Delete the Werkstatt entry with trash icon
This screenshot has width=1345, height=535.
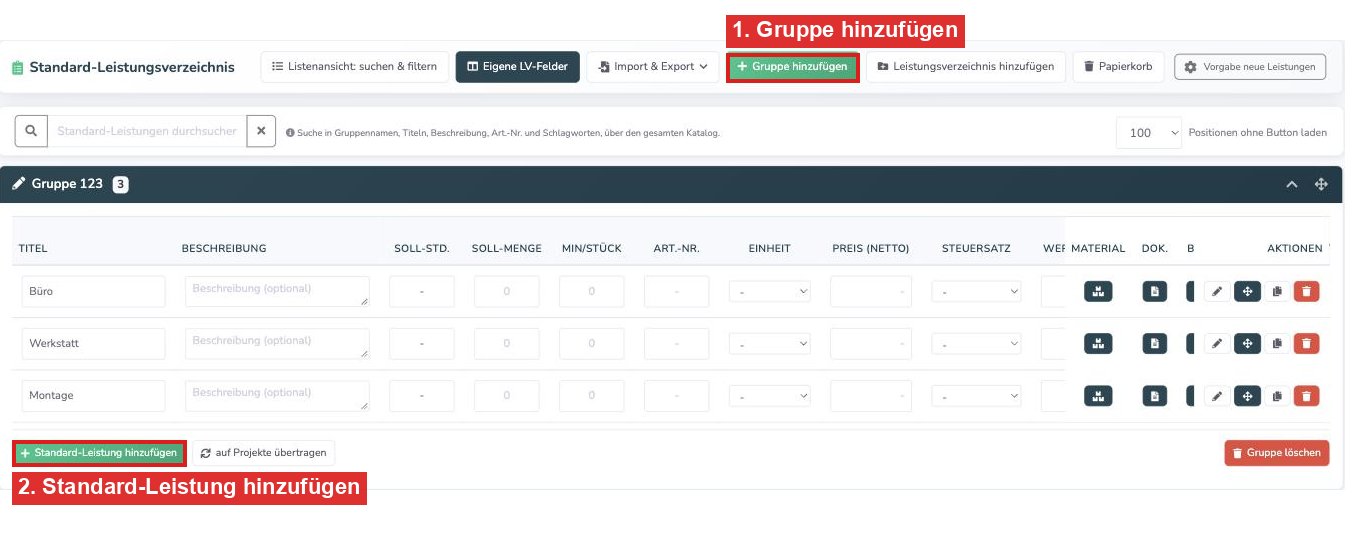click(x=1306, y=343)
